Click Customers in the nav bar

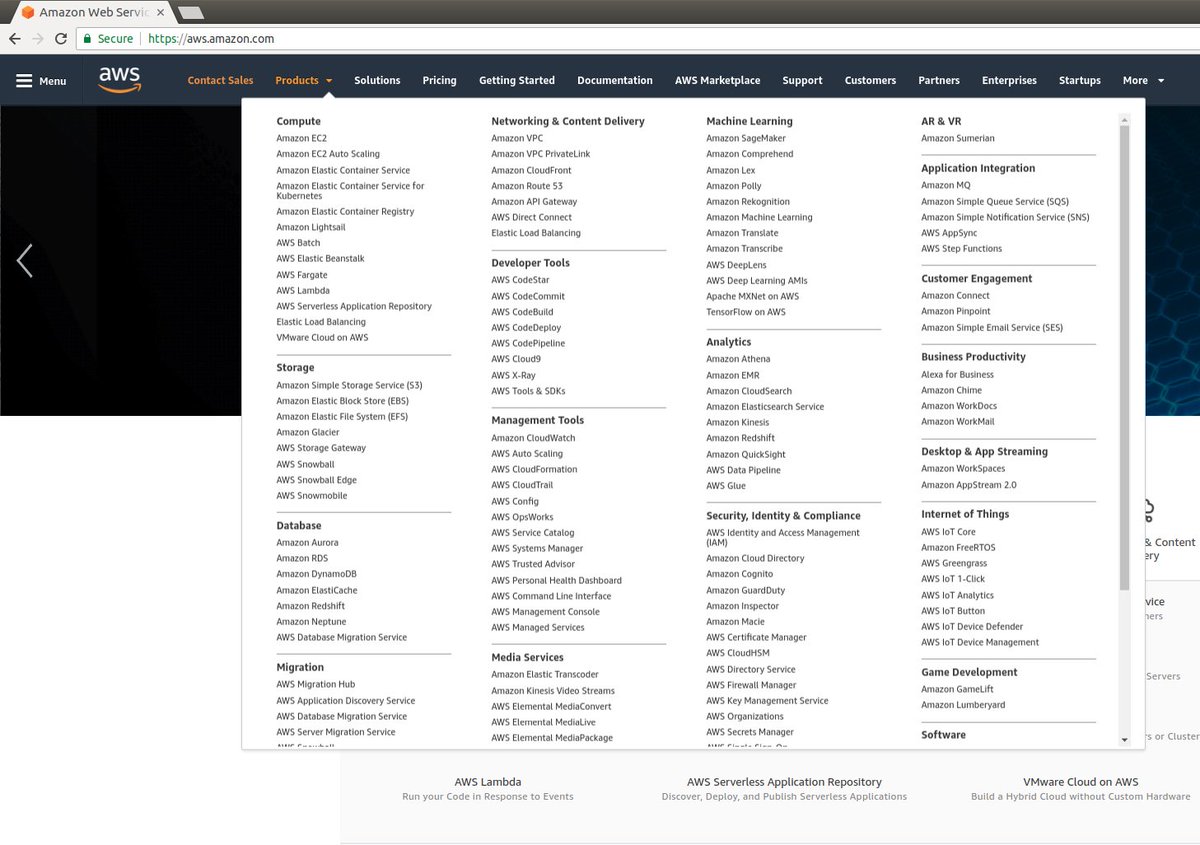870,80
